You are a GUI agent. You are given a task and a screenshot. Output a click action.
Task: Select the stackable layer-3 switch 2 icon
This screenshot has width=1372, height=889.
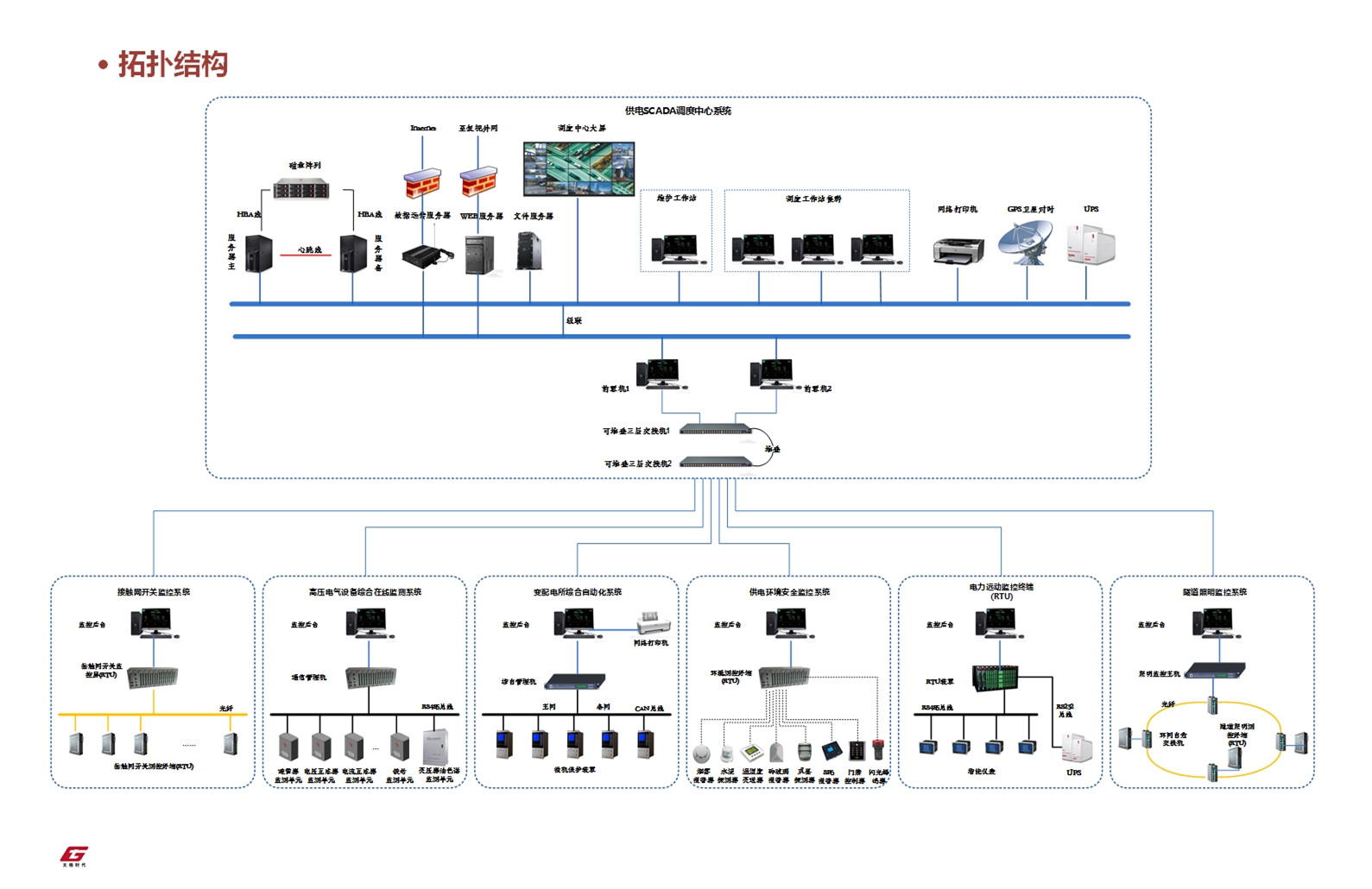[717, 462]
